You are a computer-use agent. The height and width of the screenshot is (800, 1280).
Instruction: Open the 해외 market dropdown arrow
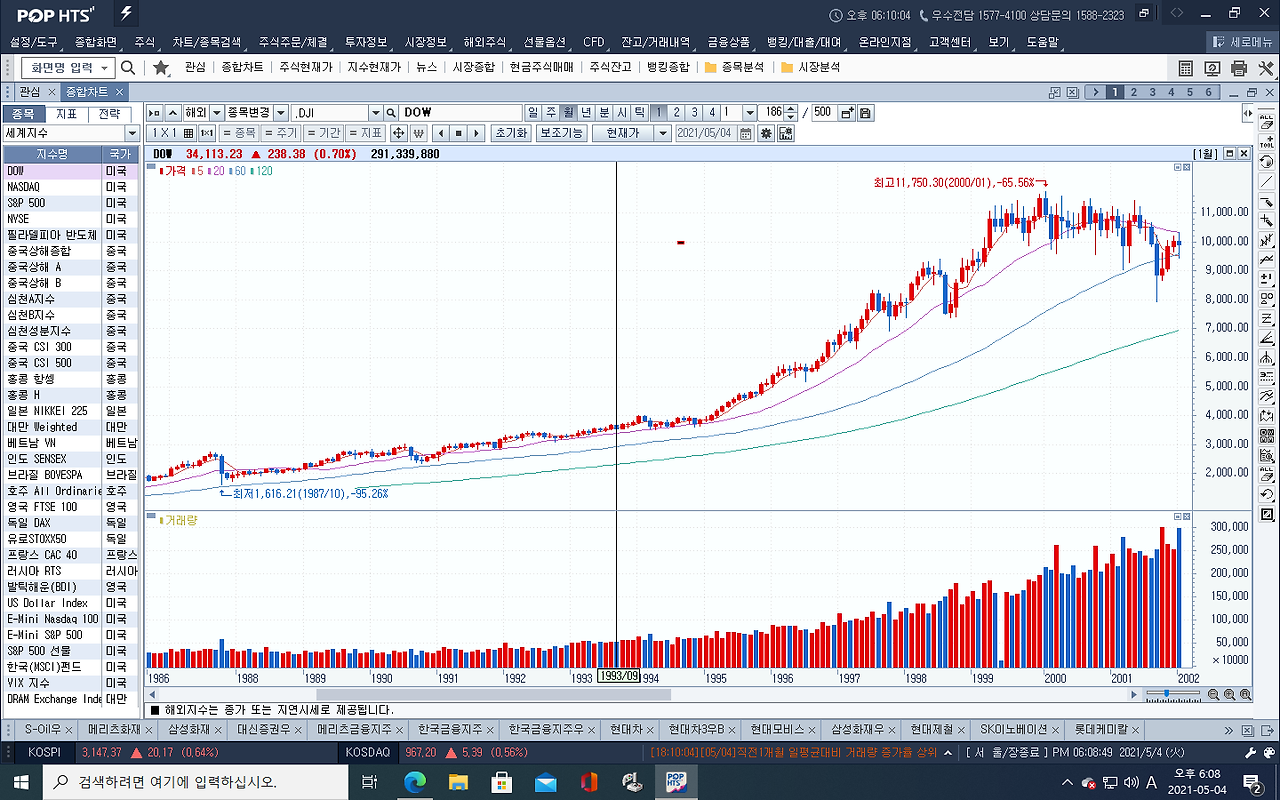216,113
